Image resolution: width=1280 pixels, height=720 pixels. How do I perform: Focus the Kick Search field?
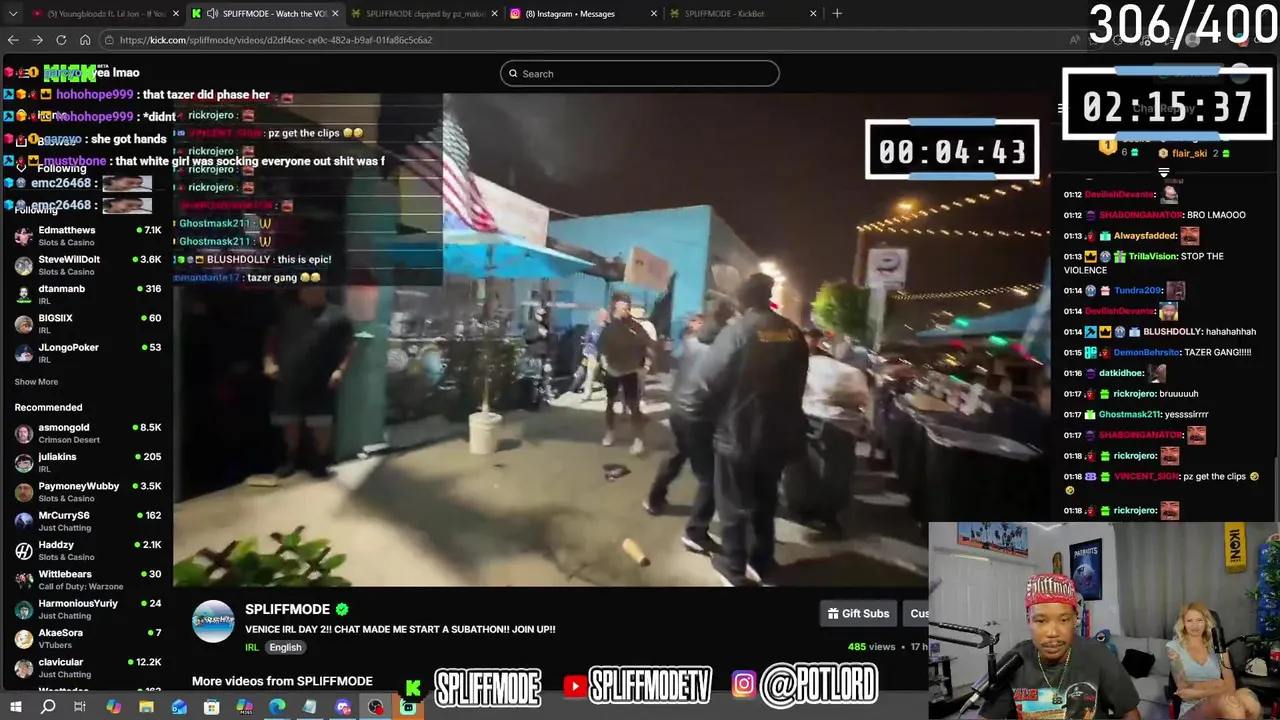(640, 73)
